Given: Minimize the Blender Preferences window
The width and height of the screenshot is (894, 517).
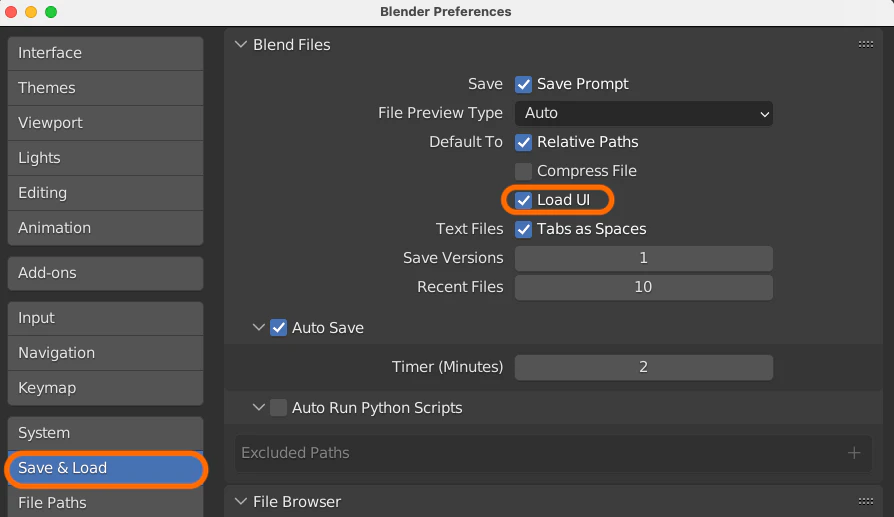Looking at the screenshot, I should [x=31, y=12].
